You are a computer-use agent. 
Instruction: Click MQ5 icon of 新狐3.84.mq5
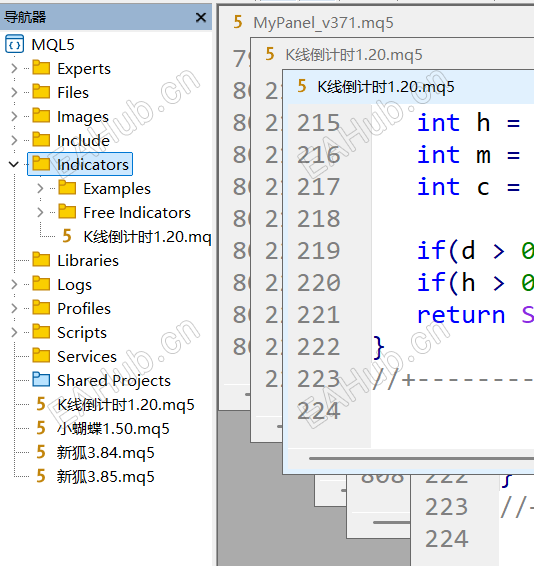pyautogui.click(x=41, y=452)
